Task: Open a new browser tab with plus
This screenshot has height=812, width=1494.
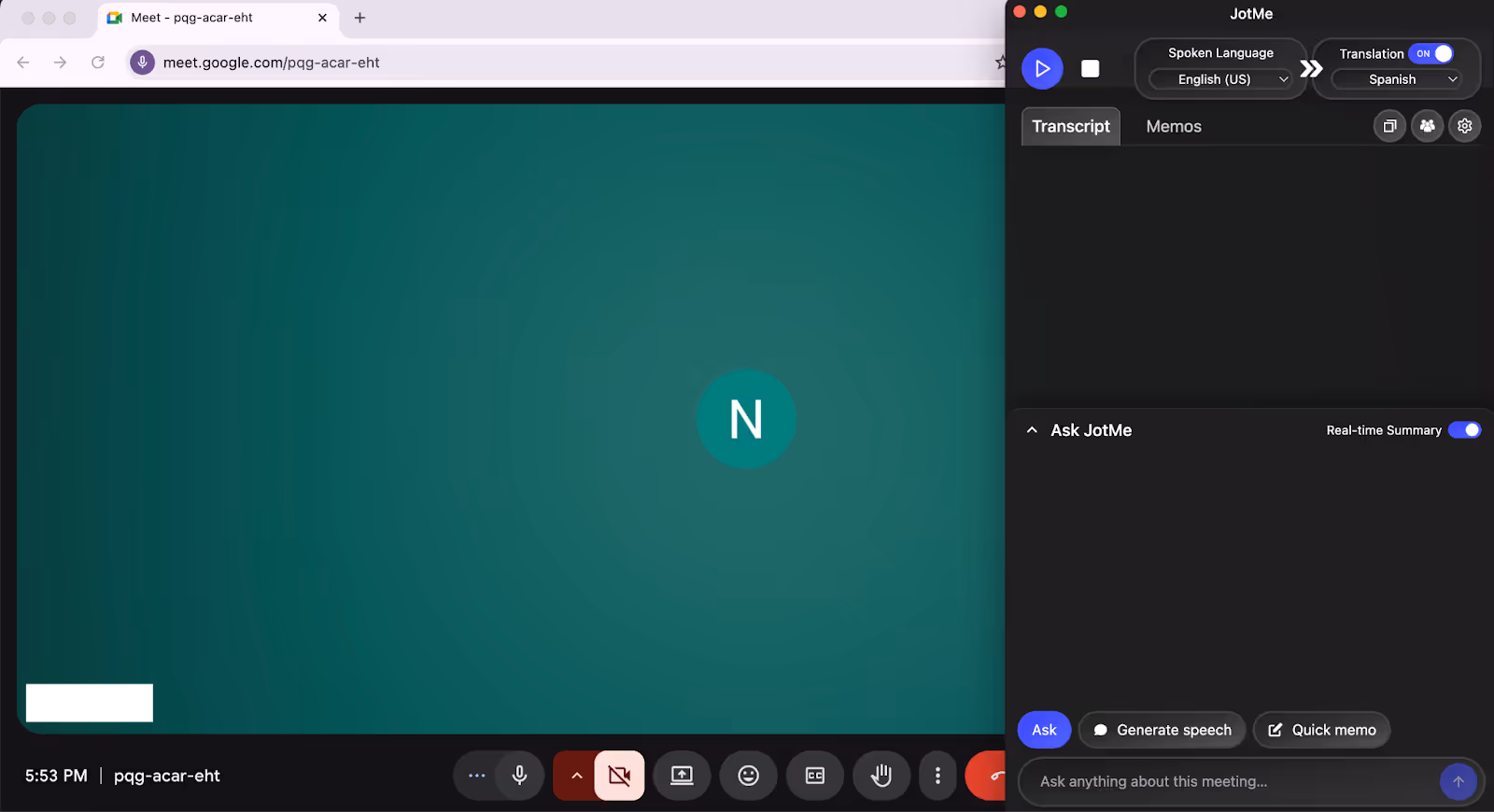Action: (x=359, y=18)
